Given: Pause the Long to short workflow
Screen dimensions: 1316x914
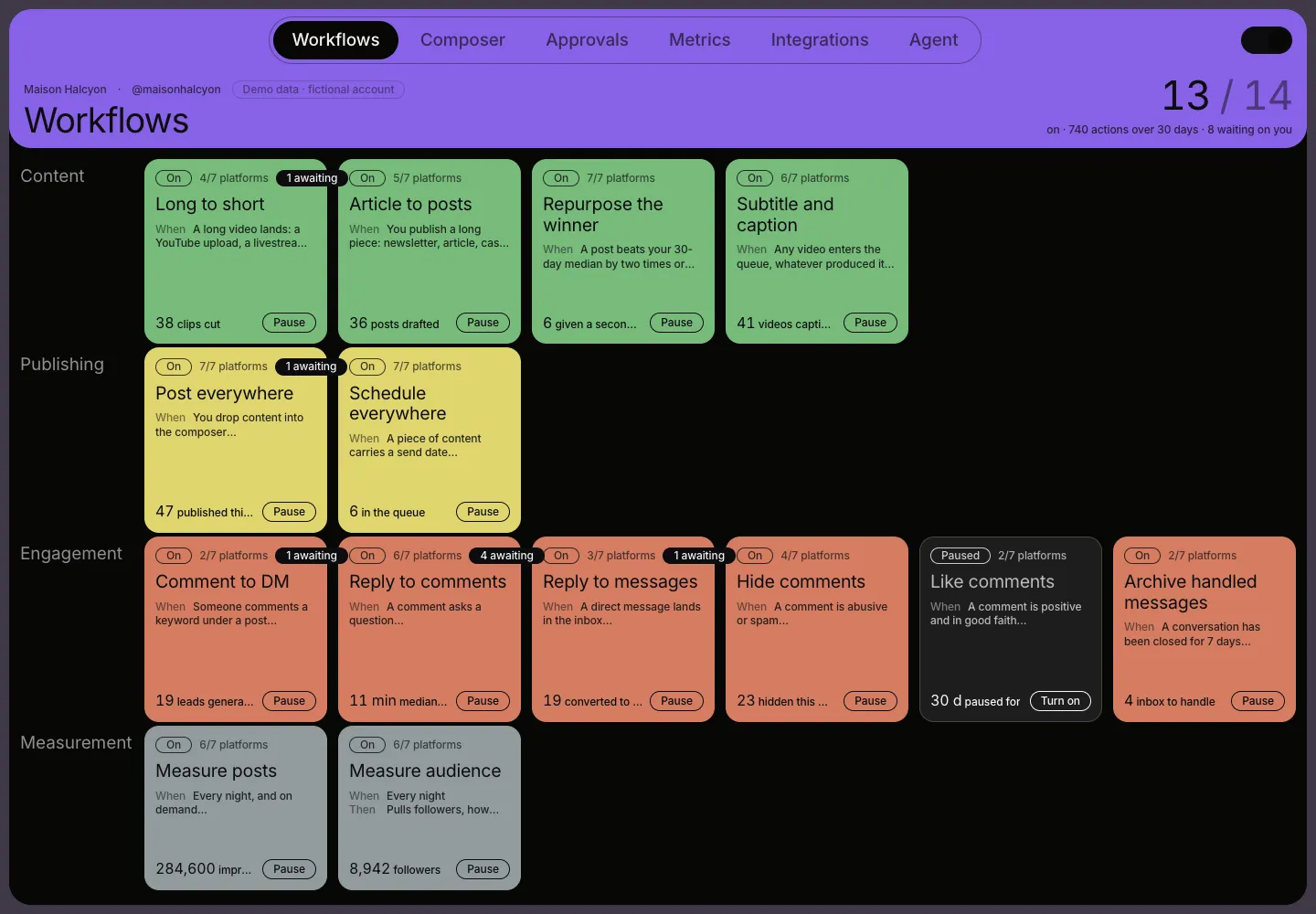Looking at the screenshot, I should point(289,323).
